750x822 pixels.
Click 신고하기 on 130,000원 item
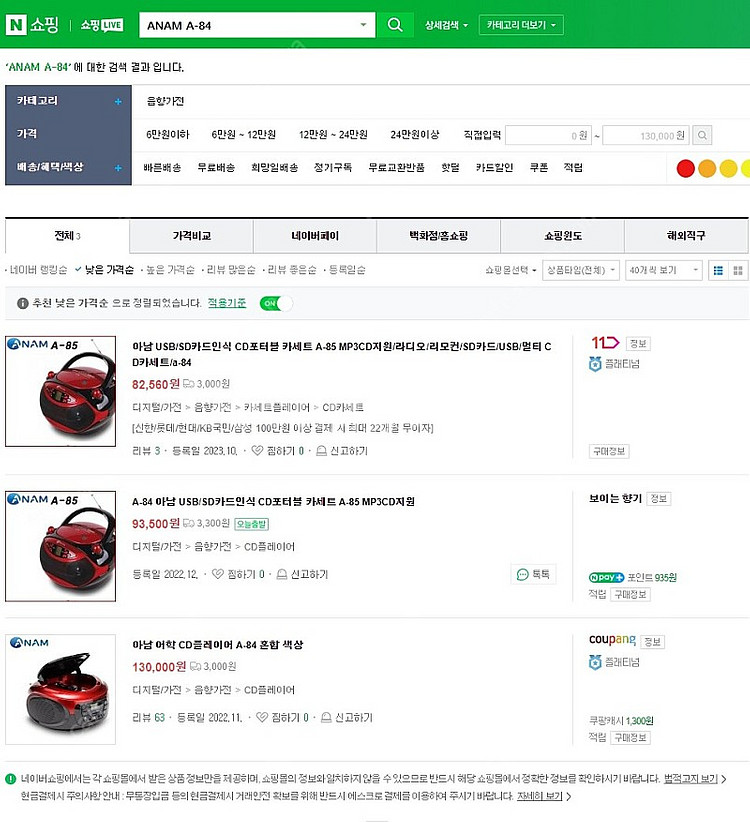347,717
